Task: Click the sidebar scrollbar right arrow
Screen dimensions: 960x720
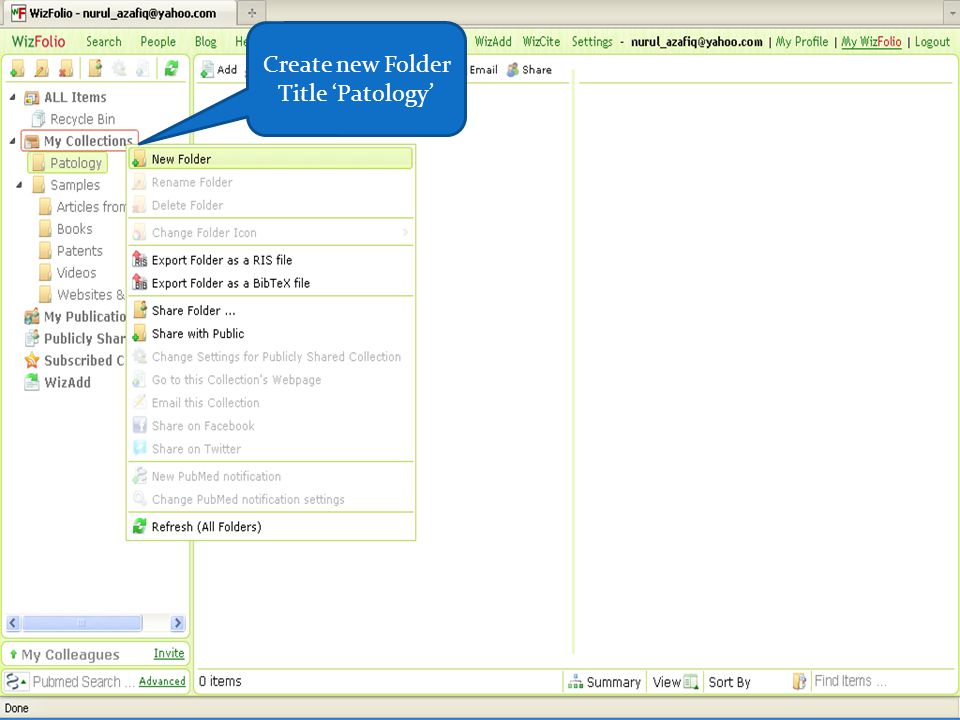Action: point(178,623)
